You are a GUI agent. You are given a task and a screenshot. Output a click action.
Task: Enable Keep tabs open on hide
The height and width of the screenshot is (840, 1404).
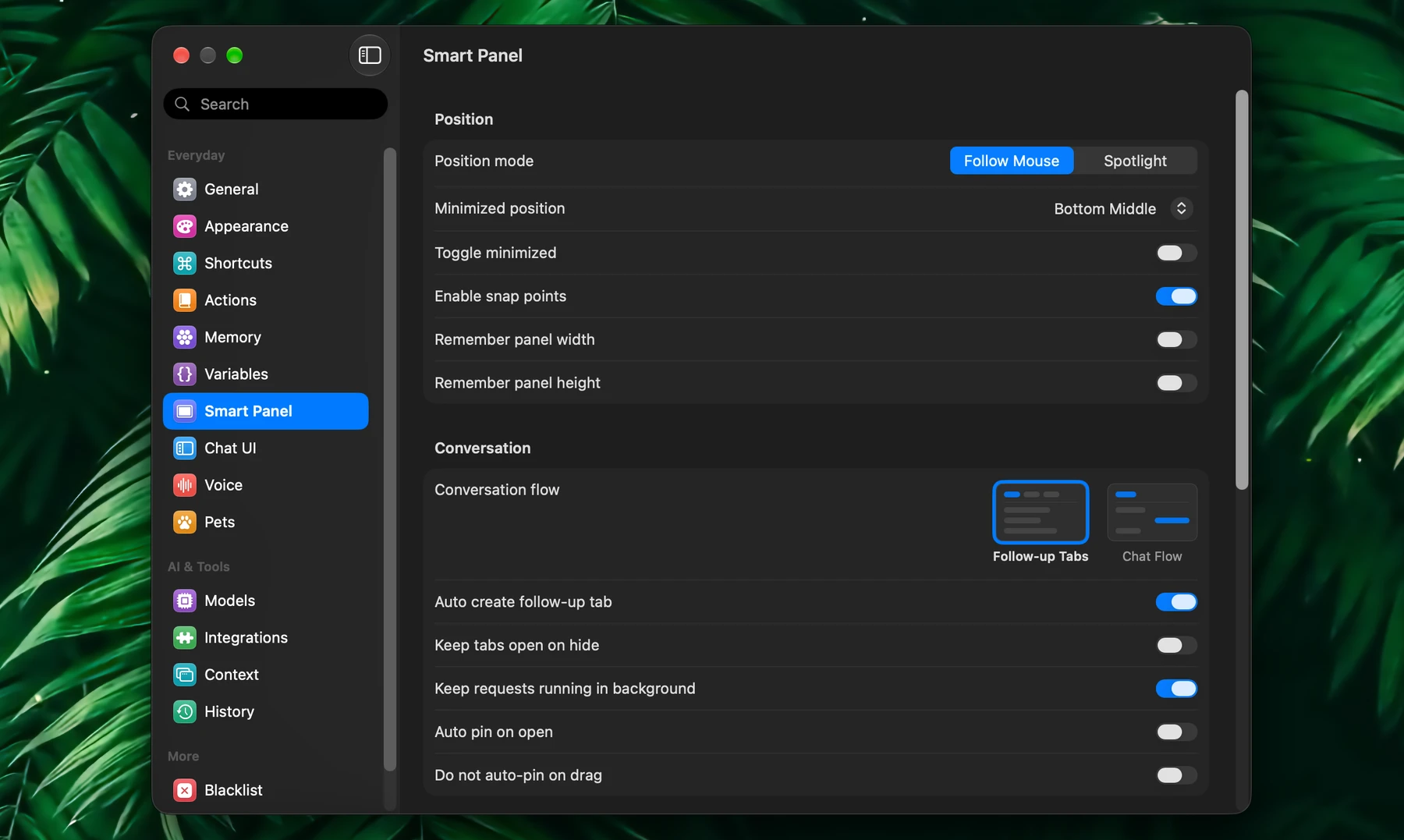(1176, 645)
